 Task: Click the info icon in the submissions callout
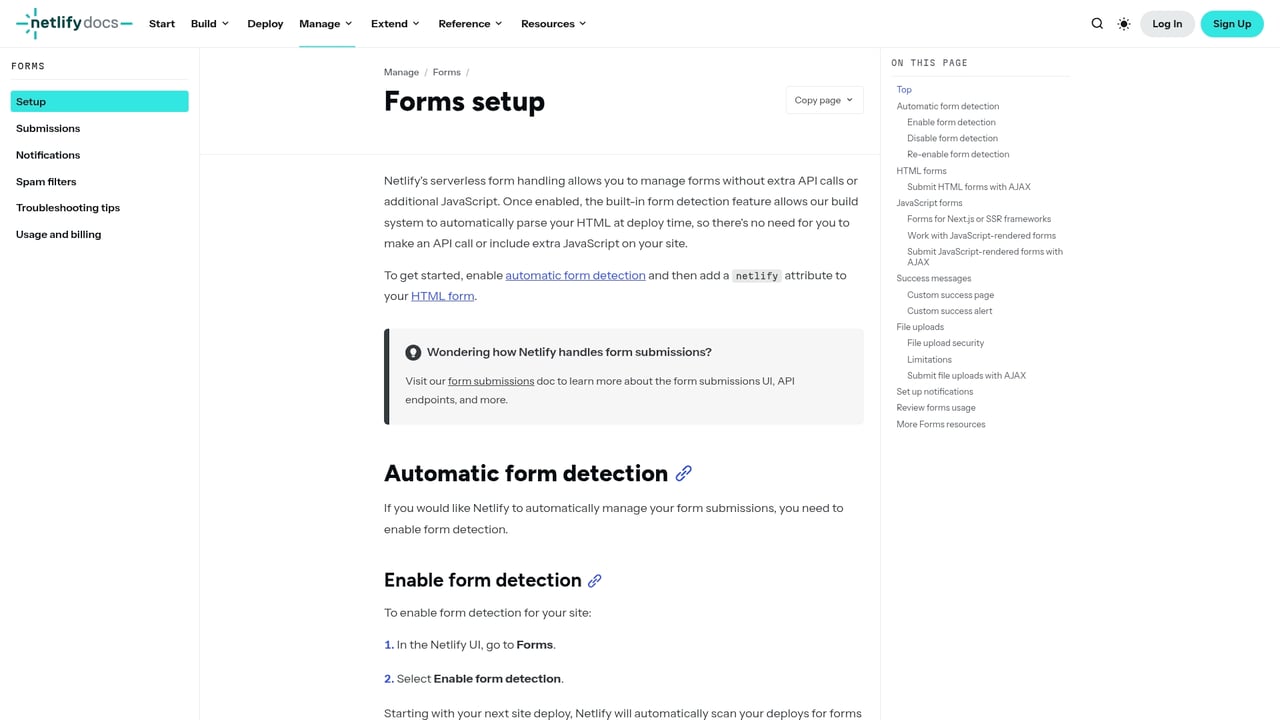[413, 352]
